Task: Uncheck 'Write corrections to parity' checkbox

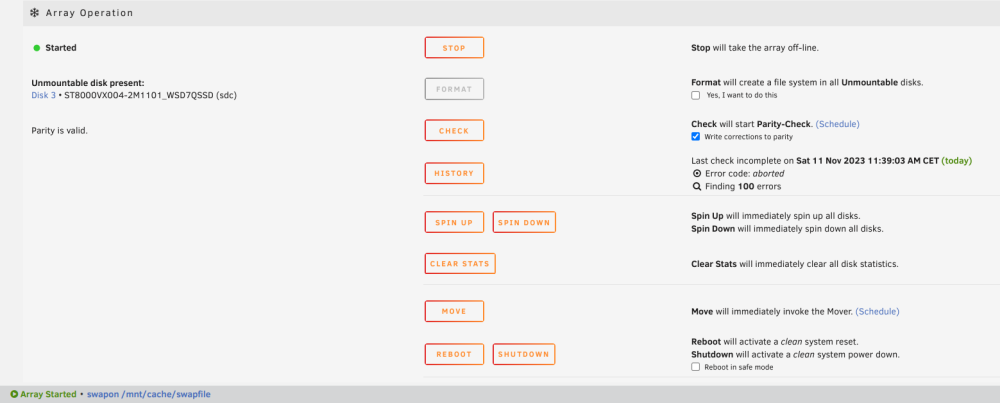Action: pos(696,136)
